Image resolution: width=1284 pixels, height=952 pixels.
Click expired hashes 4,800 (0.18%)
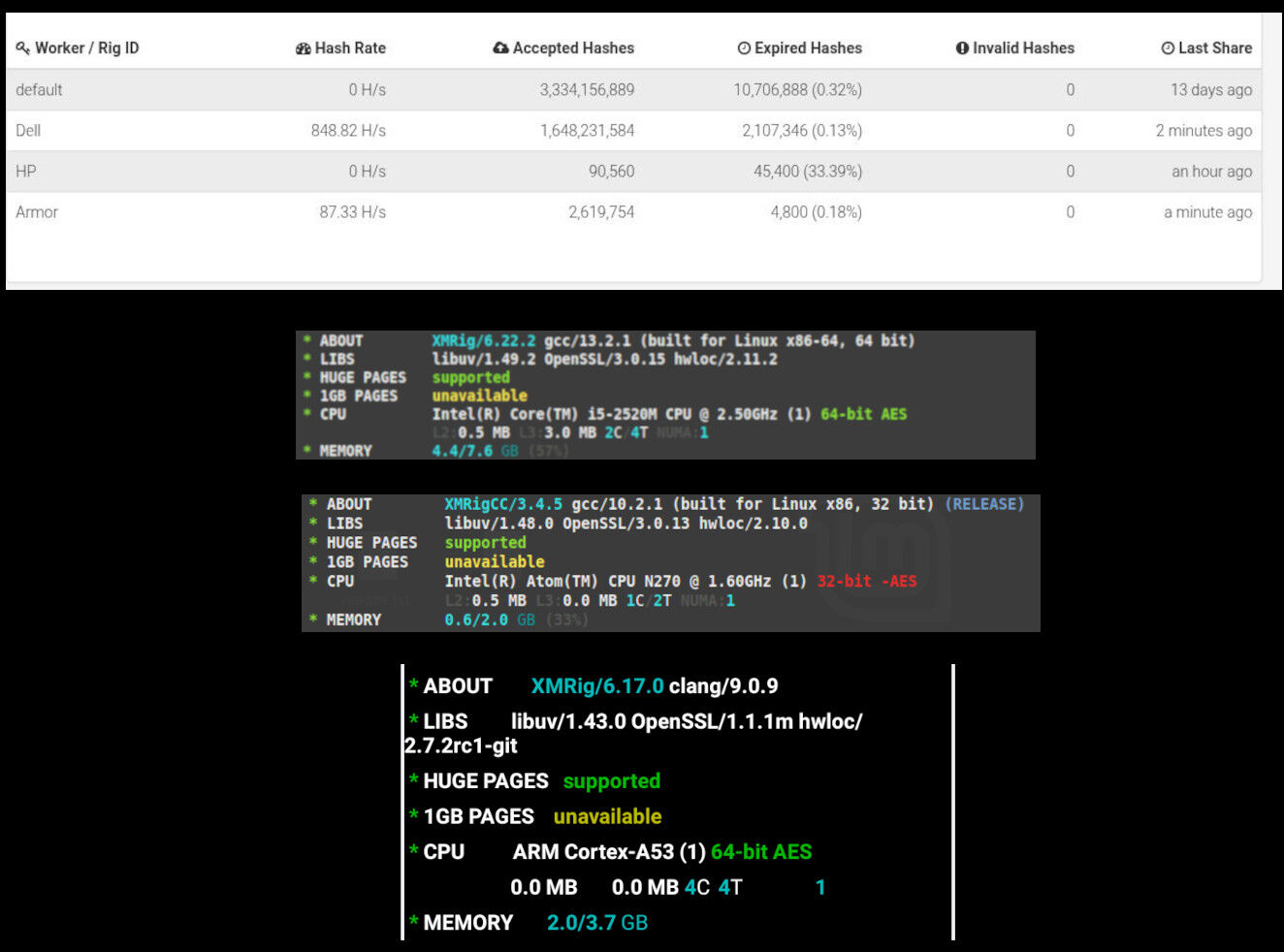(816, 212)
